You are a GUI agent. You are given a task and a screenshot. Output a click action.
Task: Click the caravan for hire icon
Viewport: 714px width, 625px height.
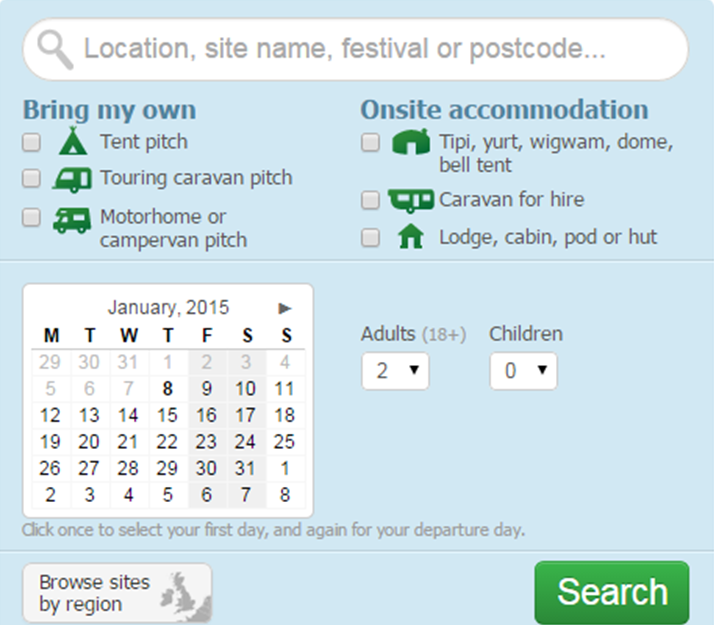coord(410,200)
